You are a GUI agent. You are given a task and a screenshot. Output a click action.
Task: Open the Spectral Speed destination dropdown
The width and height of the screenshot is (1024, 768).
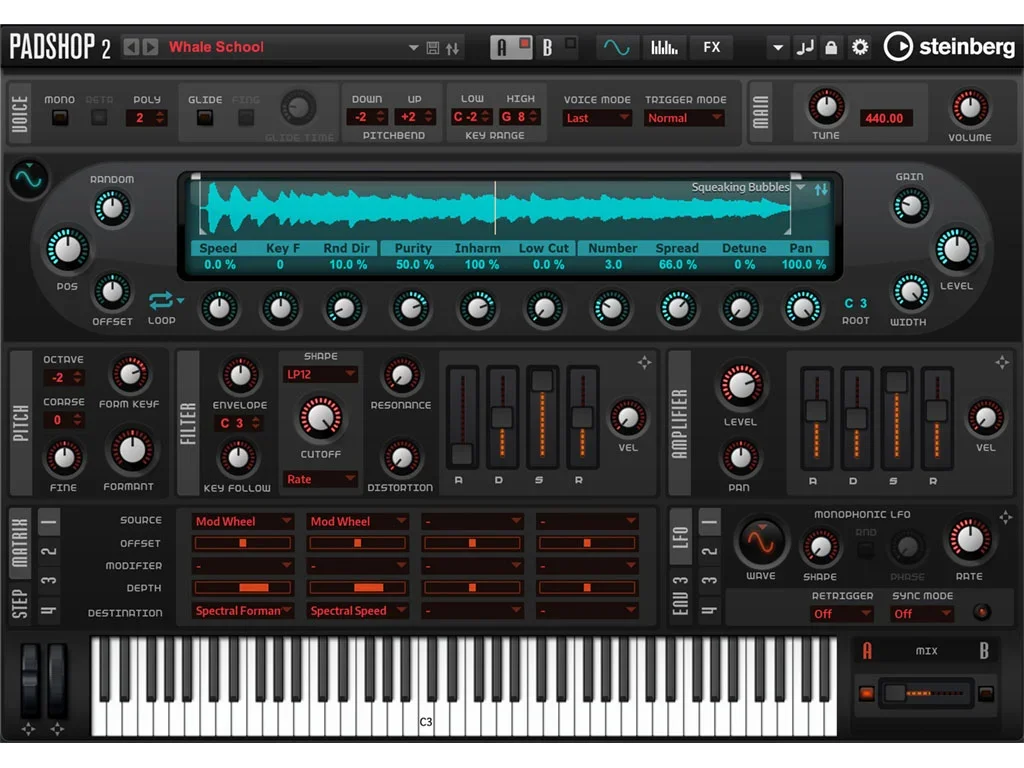[x=358, y=610]
